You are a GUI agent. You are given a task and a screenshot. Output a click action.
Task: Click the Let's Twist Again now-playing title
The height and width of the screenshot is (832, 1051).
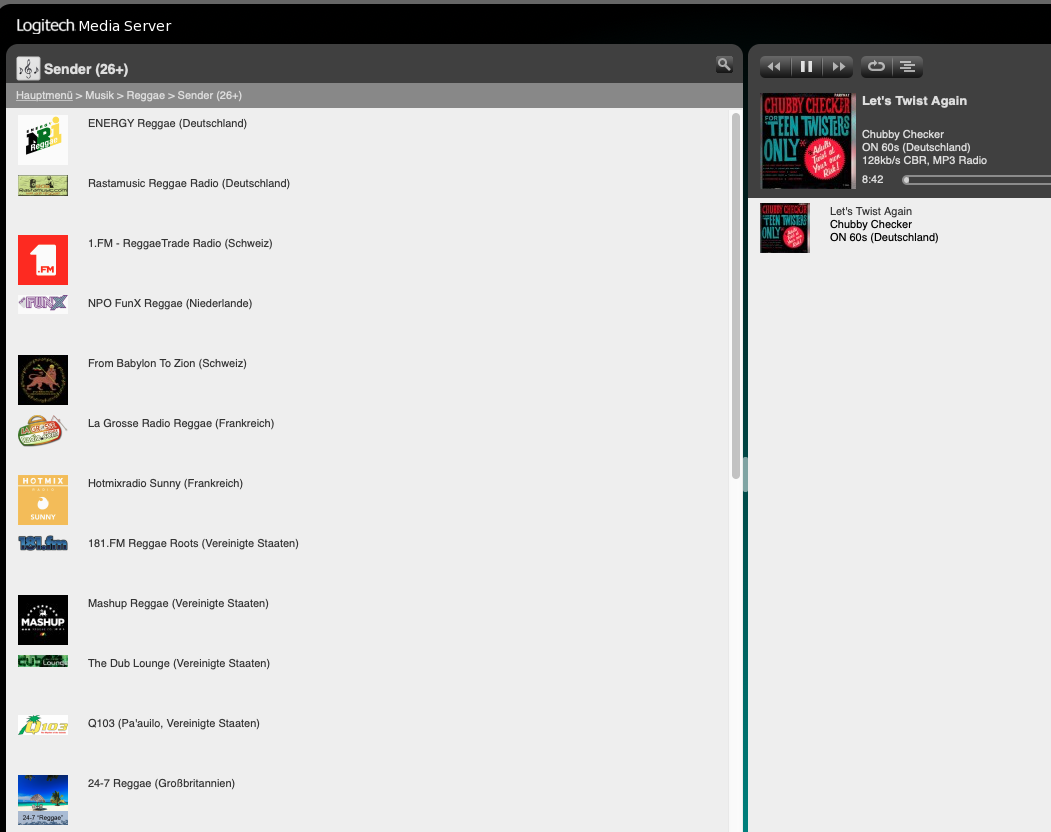[x=914, y=101]
